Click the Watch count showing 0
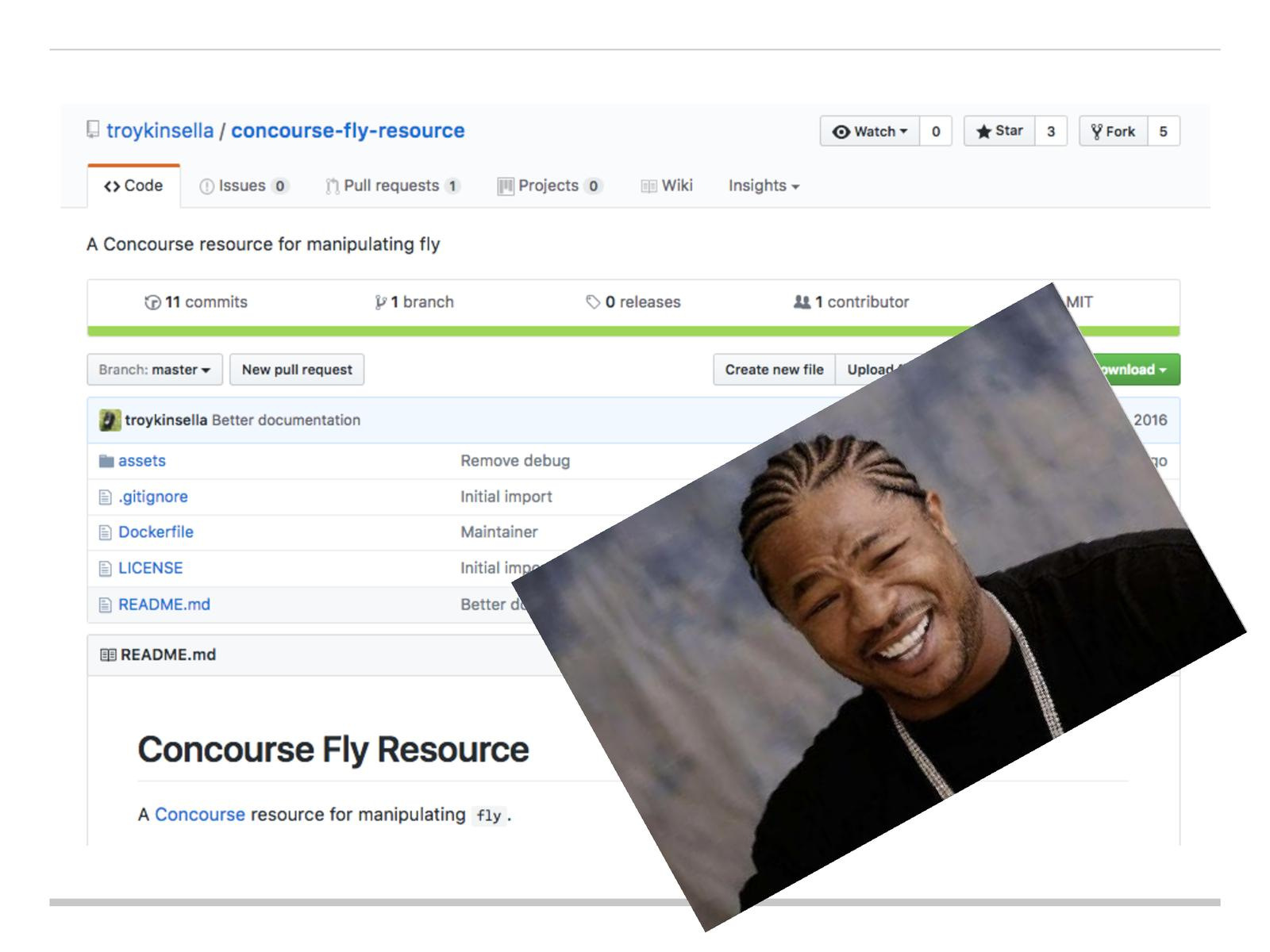 click(936, 132)
